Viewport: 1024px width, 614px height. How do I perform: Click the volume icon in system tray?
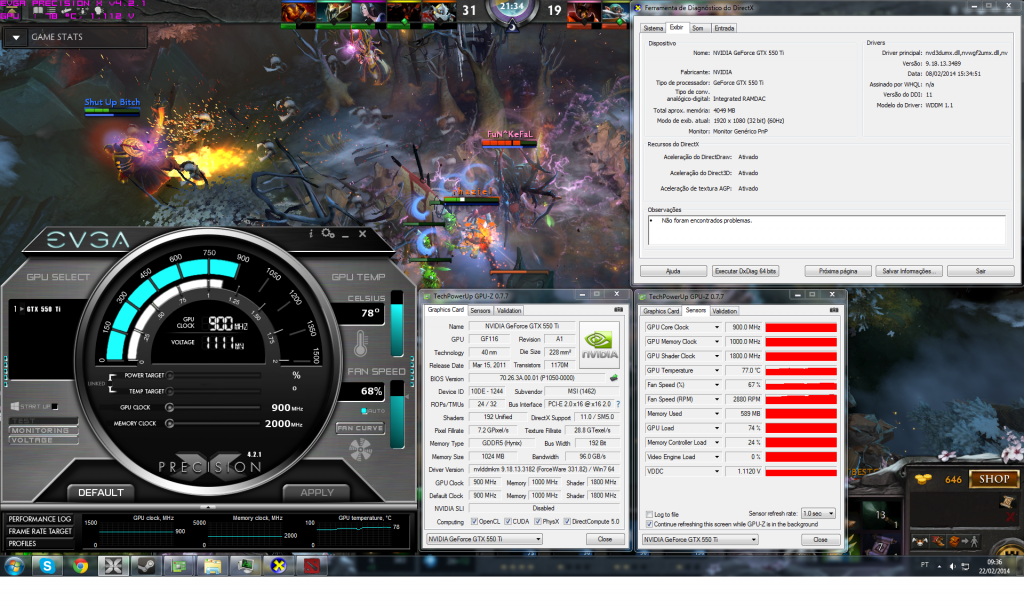point(952,566)
